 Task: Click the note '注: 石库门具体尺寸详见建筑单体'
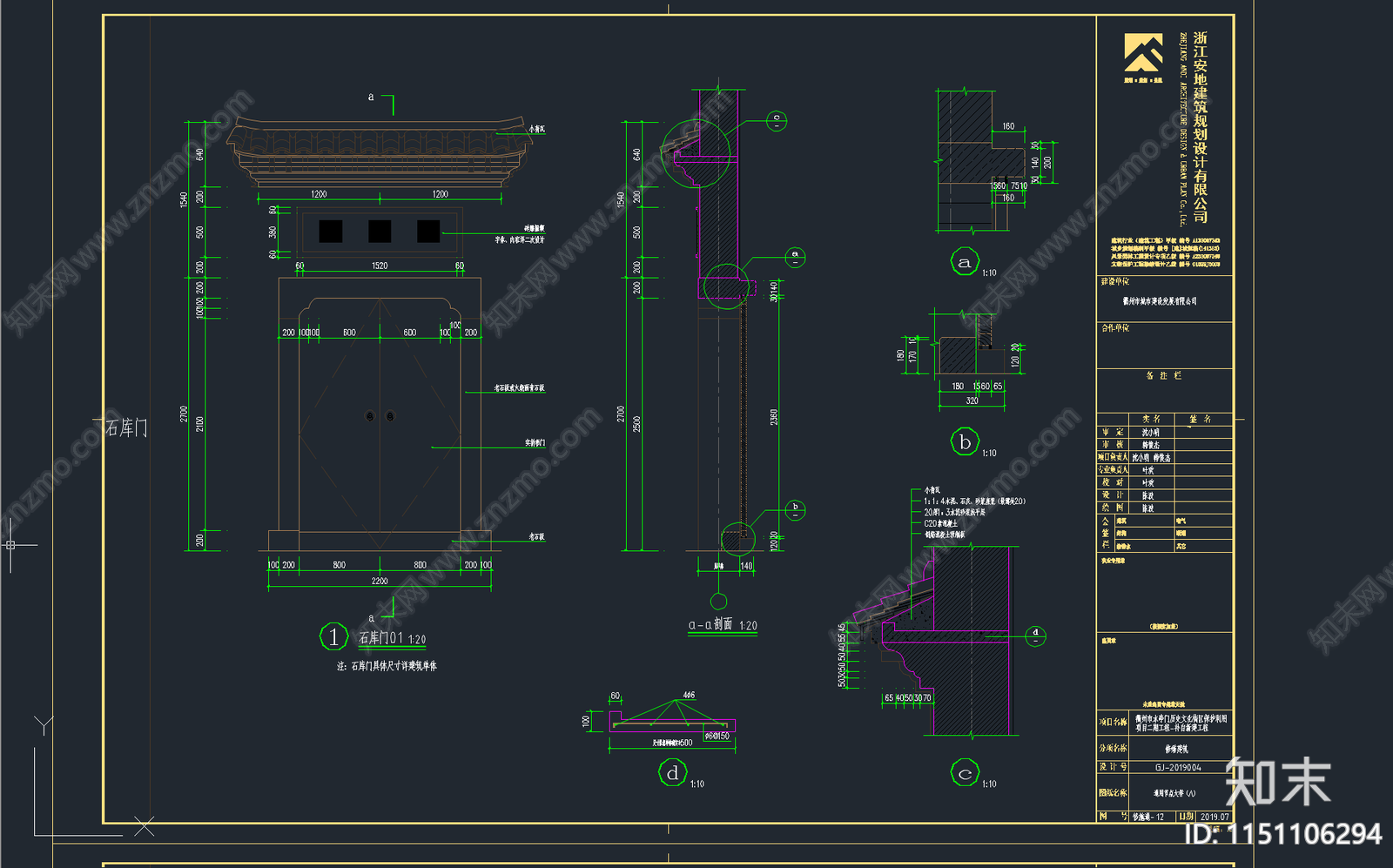387,666
